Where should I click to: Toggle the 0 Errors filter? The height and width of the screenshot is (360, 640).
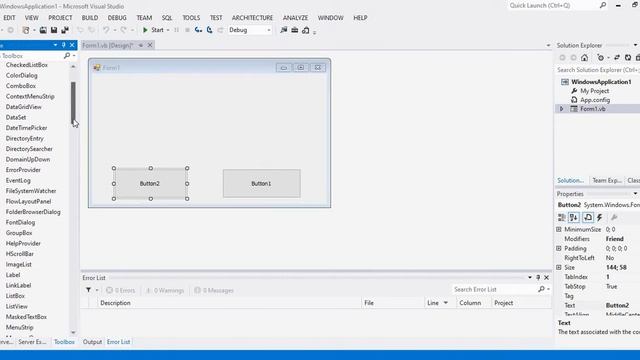pos(120,290)
